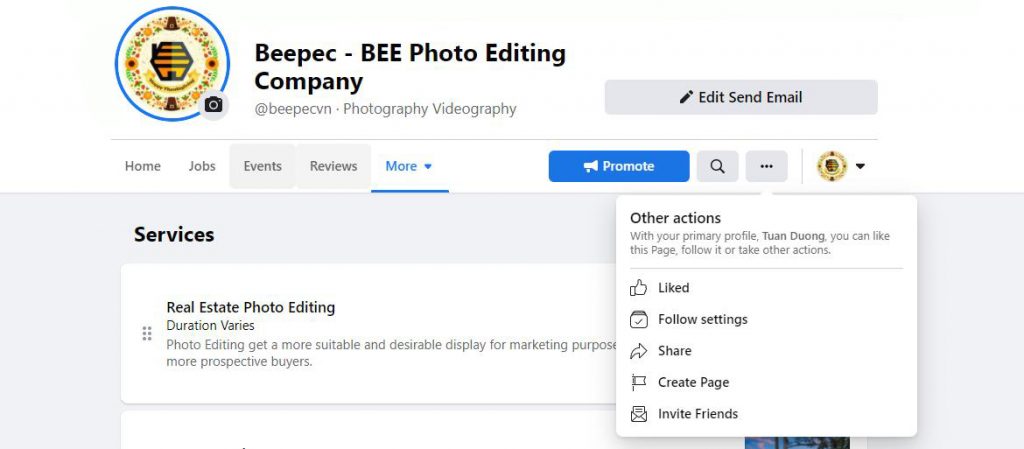Click the blue Promote button
The height and width of the screenshot is (449, 1024).
[618, 166]
